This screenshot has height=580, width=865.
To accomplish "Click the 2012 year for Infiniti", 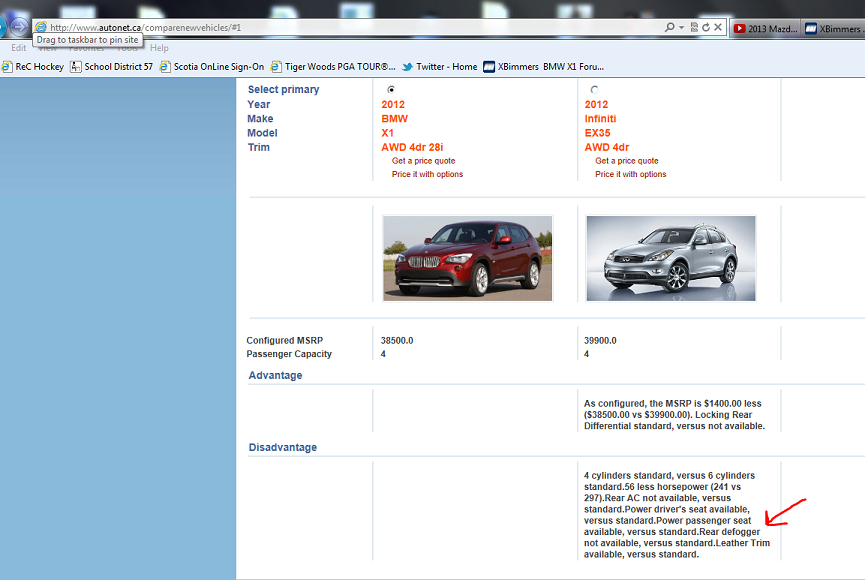I will point(596,104).
